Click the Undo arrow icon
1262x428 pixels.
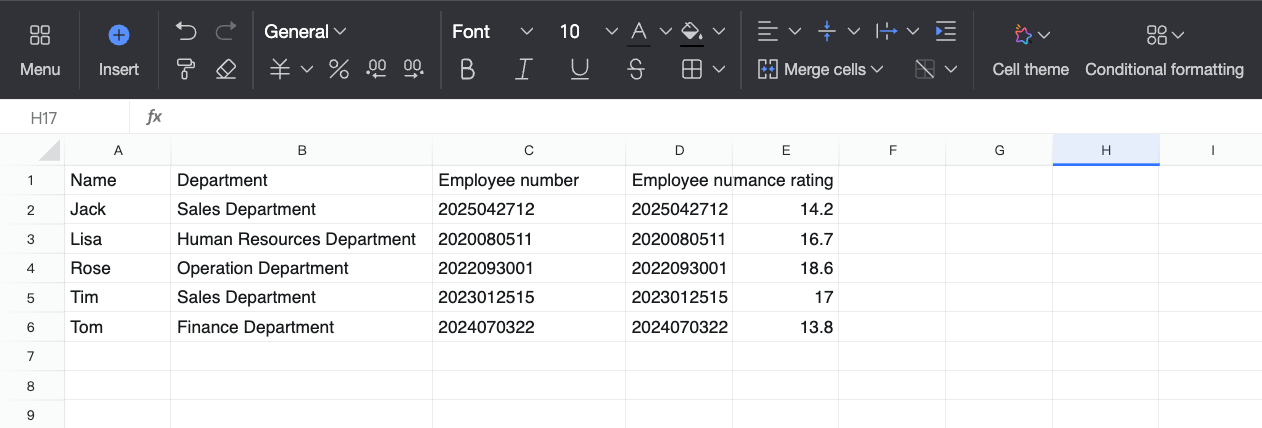[x=186, y=31]
